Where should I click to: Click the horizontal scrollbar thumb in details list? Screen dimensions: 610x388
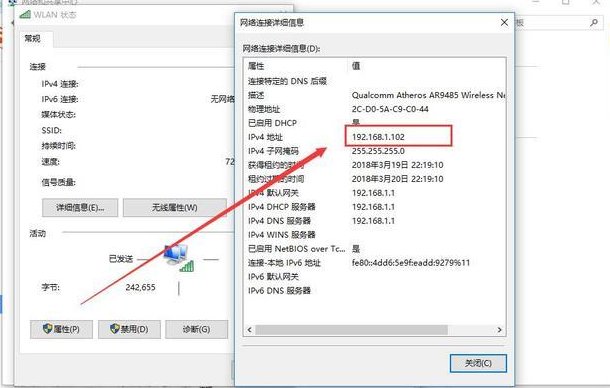click(x=351, y=330)
